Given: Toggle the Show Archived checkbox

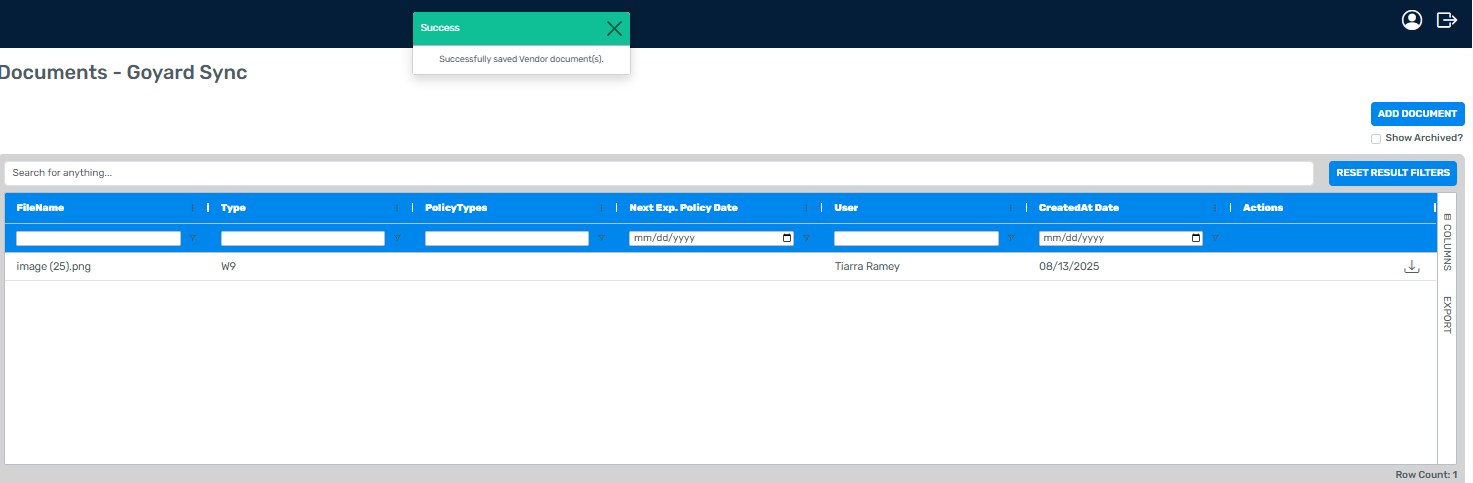Looking at the screenshot, I should [x=1376, y=139].
